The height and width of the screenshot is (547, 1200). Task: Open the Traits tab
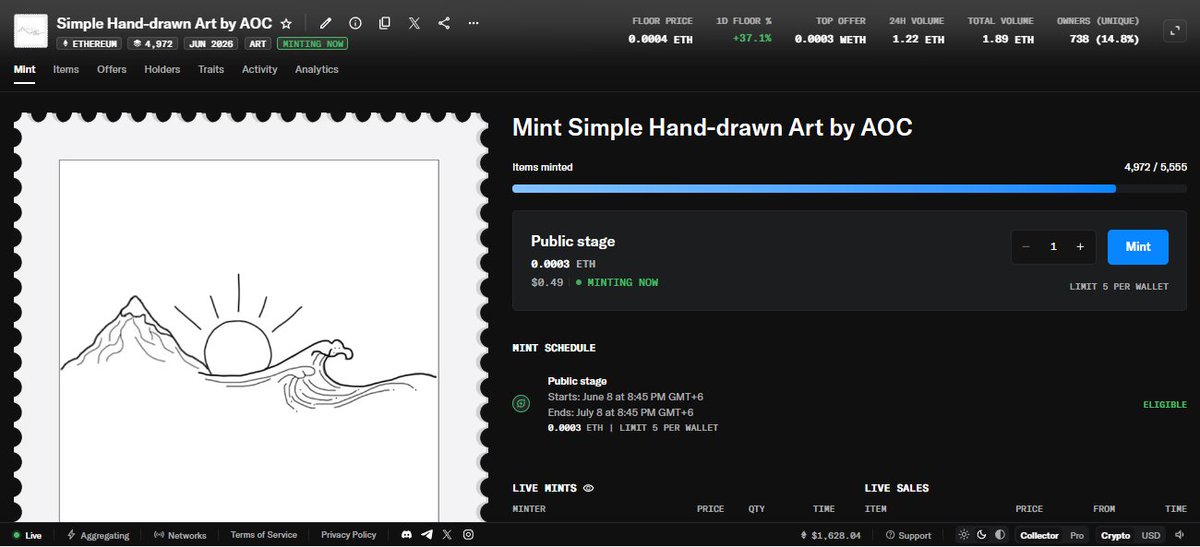211,70
